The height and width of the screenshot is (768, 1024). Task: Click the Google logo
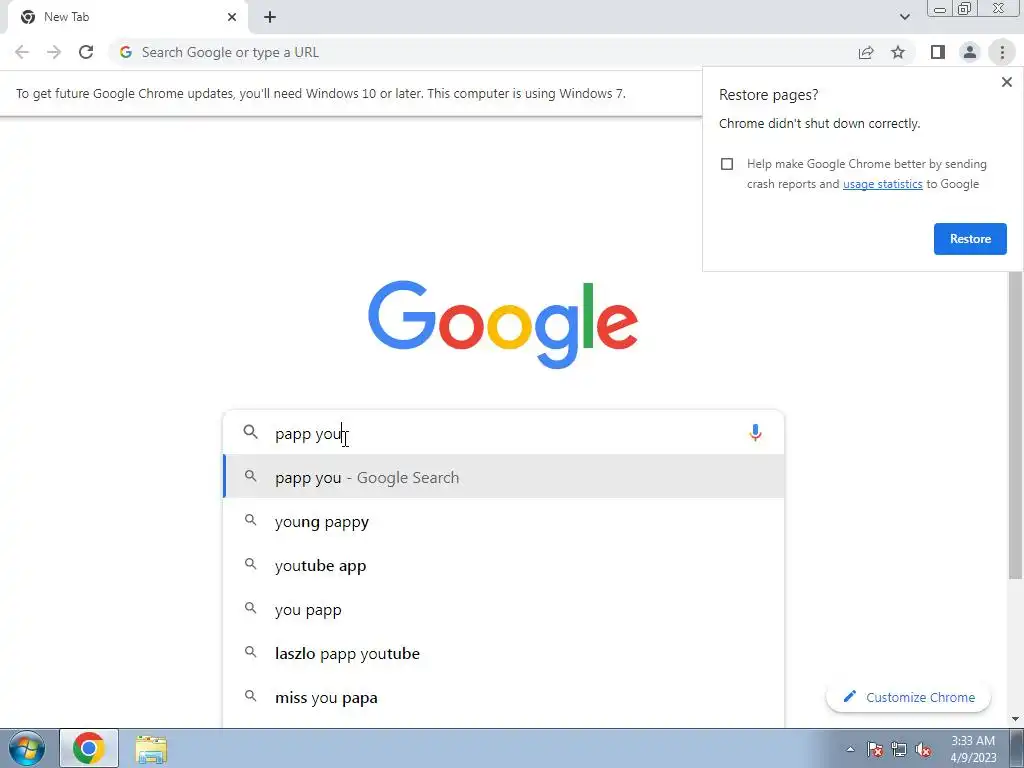point(503,325)
